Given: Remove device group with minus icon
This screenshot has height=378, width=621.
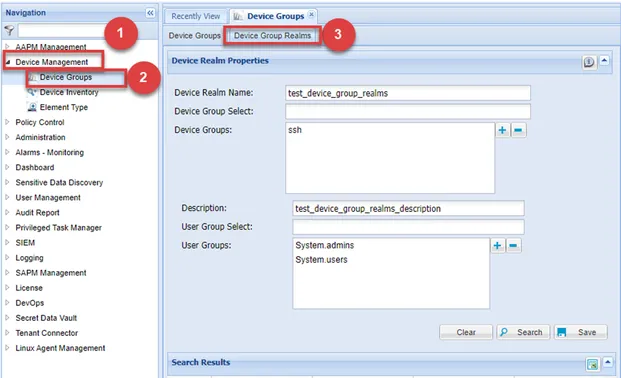Looking at the screenshot, I should [x=518, y=130].
